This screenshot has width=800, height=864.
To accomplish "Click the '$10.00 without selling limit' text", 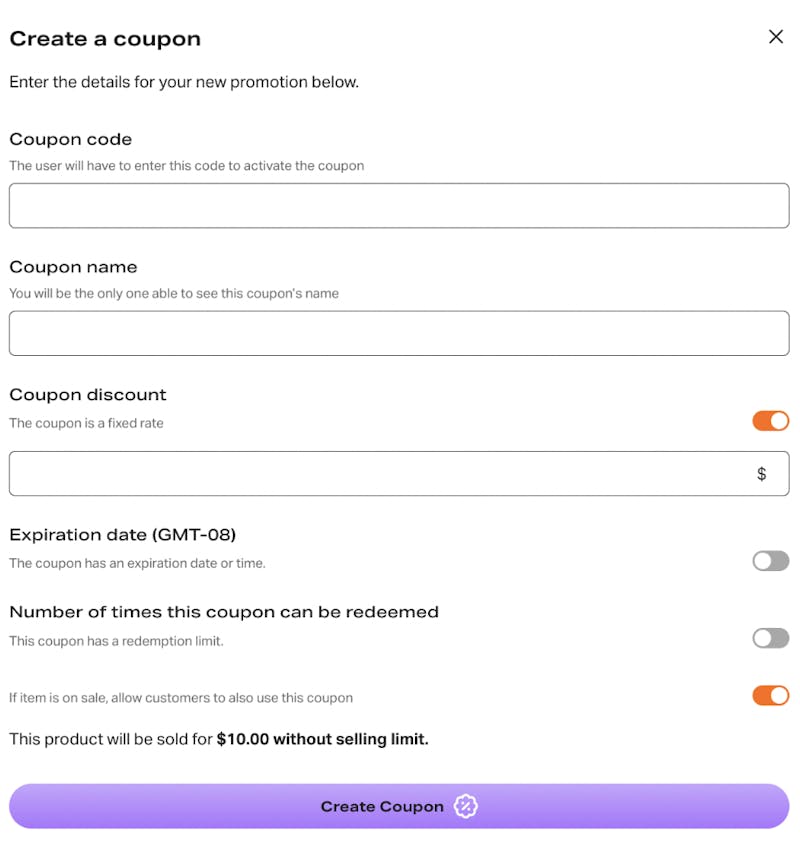I will click(322, 739).
